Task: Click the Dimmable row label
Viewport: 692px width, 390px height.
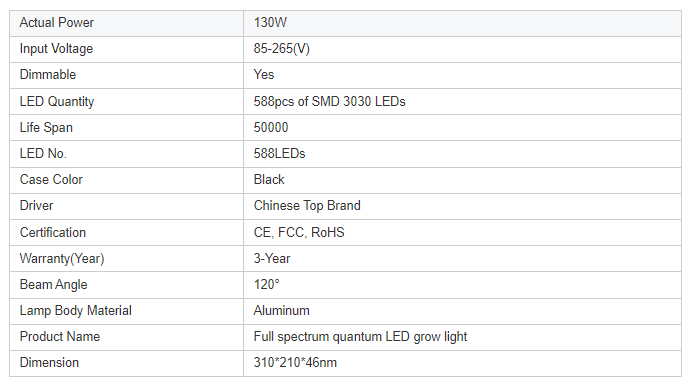Action: click(x=48, y=75)
